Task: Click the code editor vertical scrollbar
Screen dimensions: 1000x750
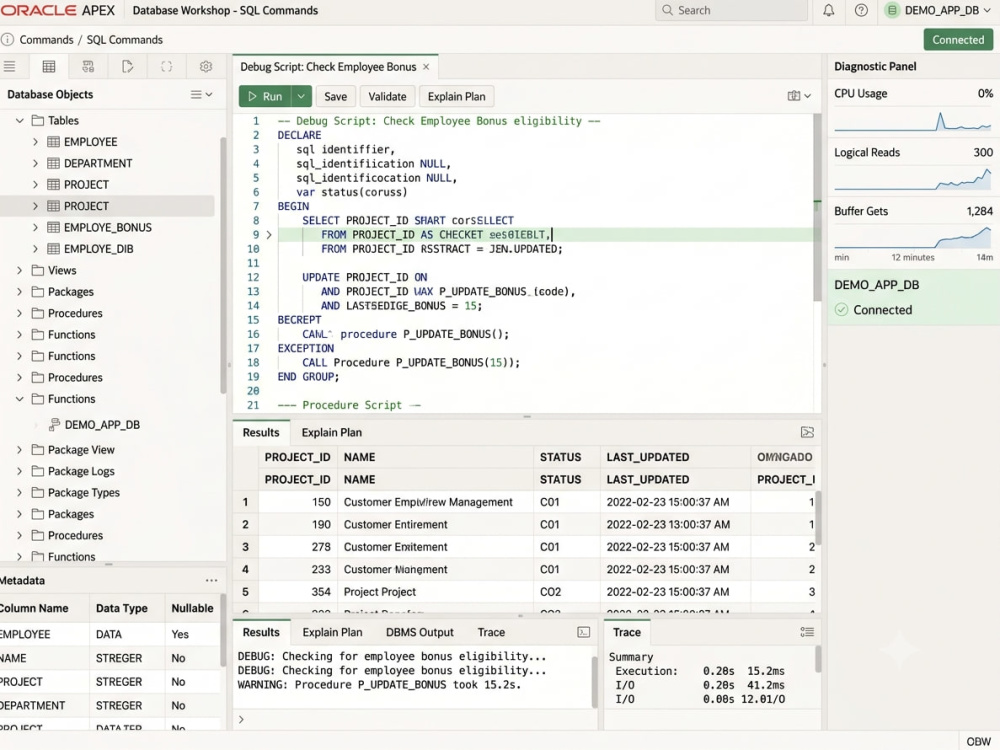Action: click(x=817, y=207)
